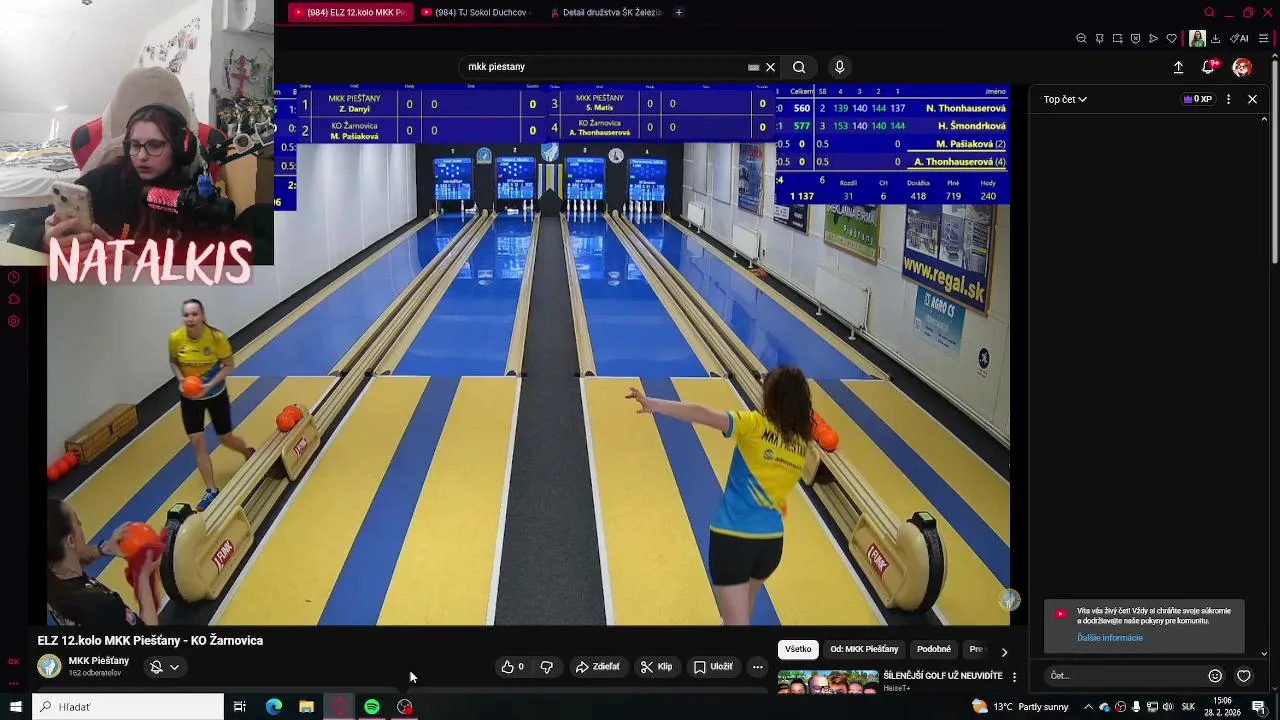Click the SLK keyboard language indicator

coord(1188,707)
